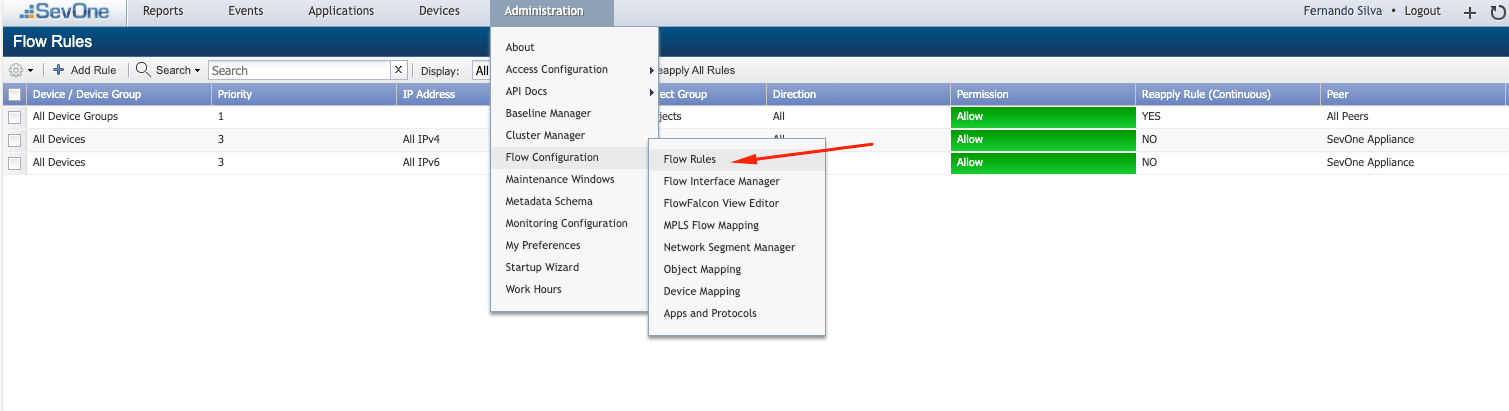Click the refresh icon in top-right corner
This screenshot has width=1509, height=411.
[1497, 12]
